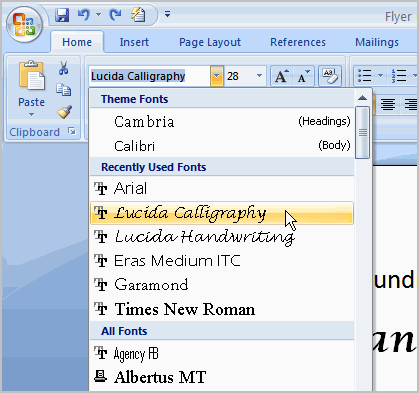Shrink font size with small A

(303, 76)
